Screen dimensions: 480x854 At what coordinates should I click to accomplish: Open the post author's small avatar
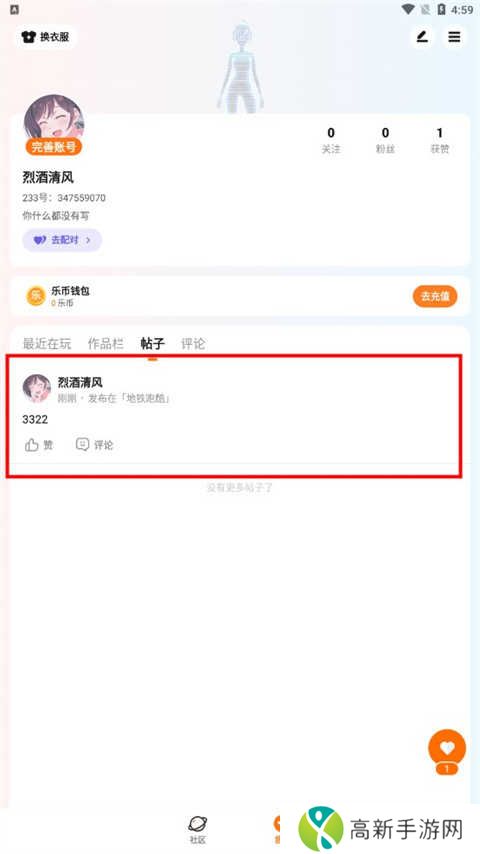point(37,388)
